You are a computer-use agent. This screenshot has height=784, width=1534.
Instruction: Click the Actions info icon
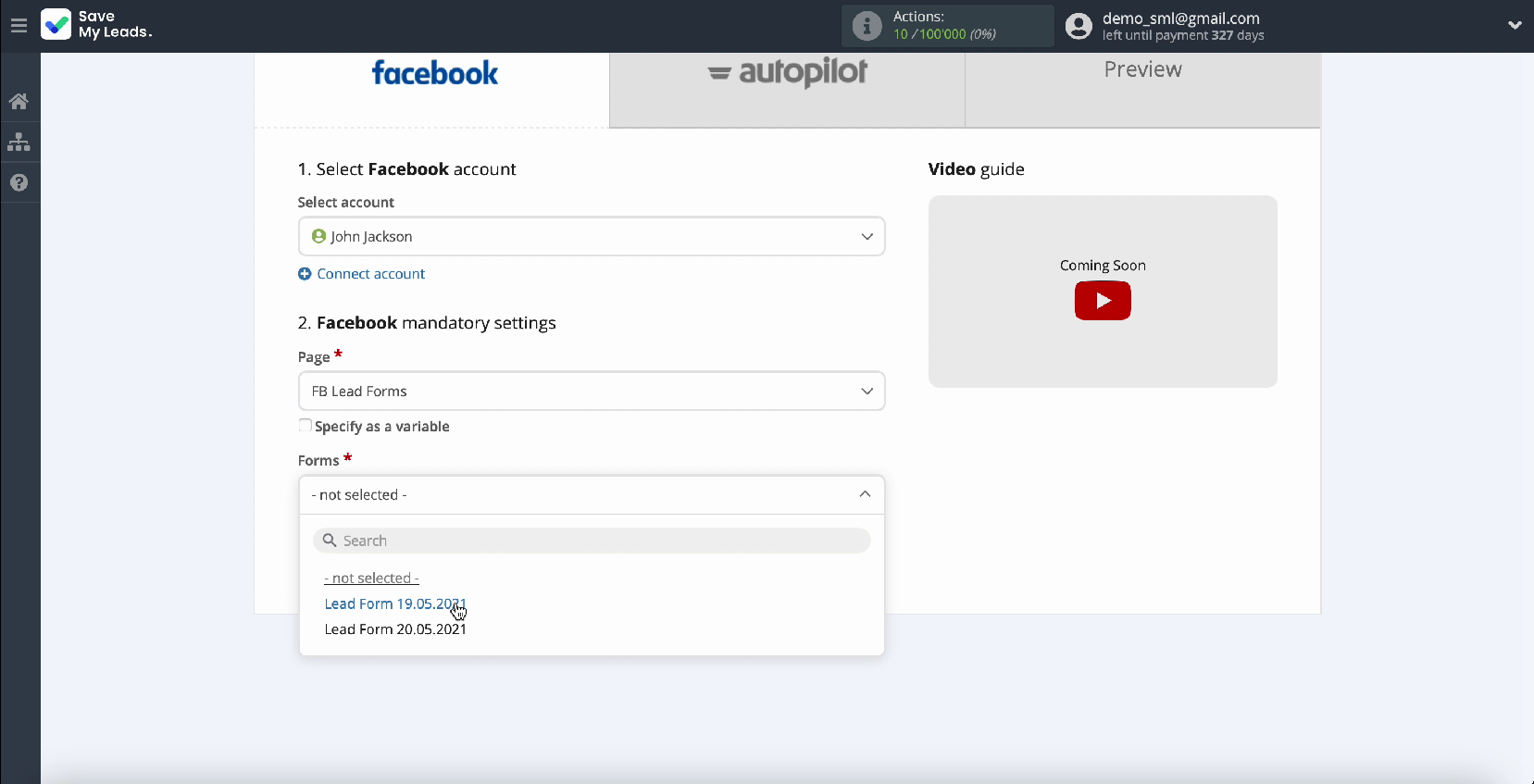pyautogui.click(x=867, y=26)
